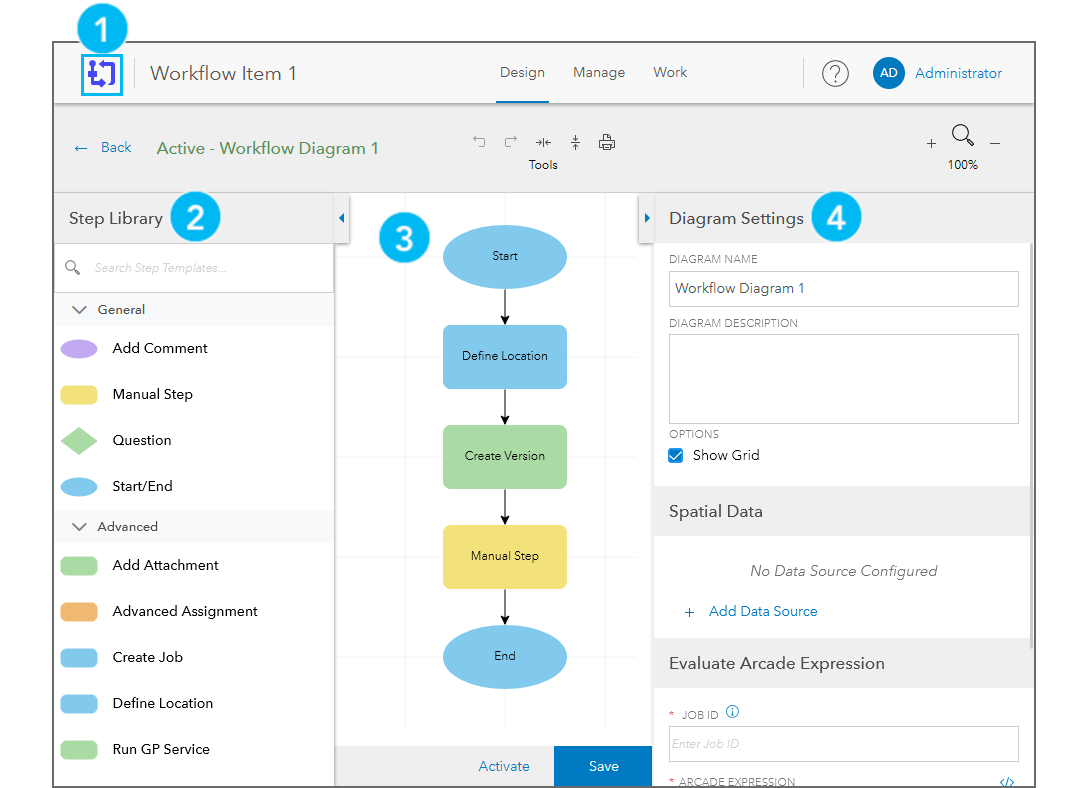1088x788 pixels.
Task: Open Help via the question mark icon
Action: coord(835,72)
